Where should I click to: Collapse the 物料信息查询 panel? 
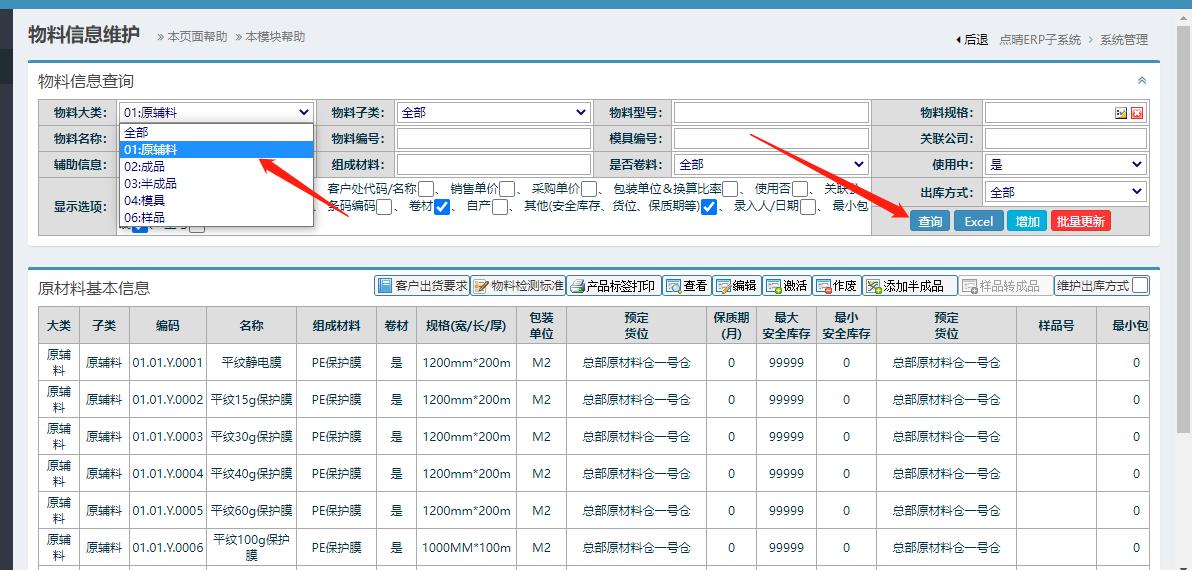1142,81
